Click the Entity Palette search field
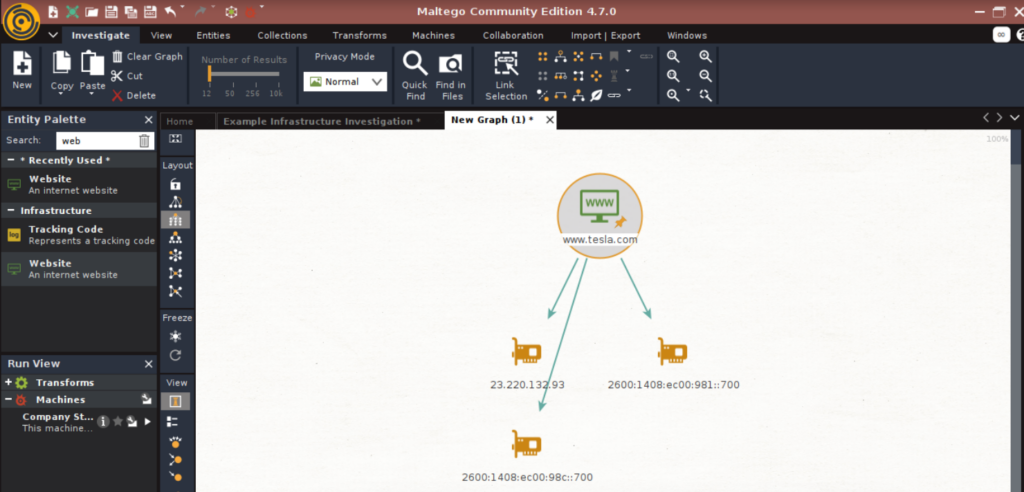The height and width of the screenshot is (492, 1024). point(96,140)
